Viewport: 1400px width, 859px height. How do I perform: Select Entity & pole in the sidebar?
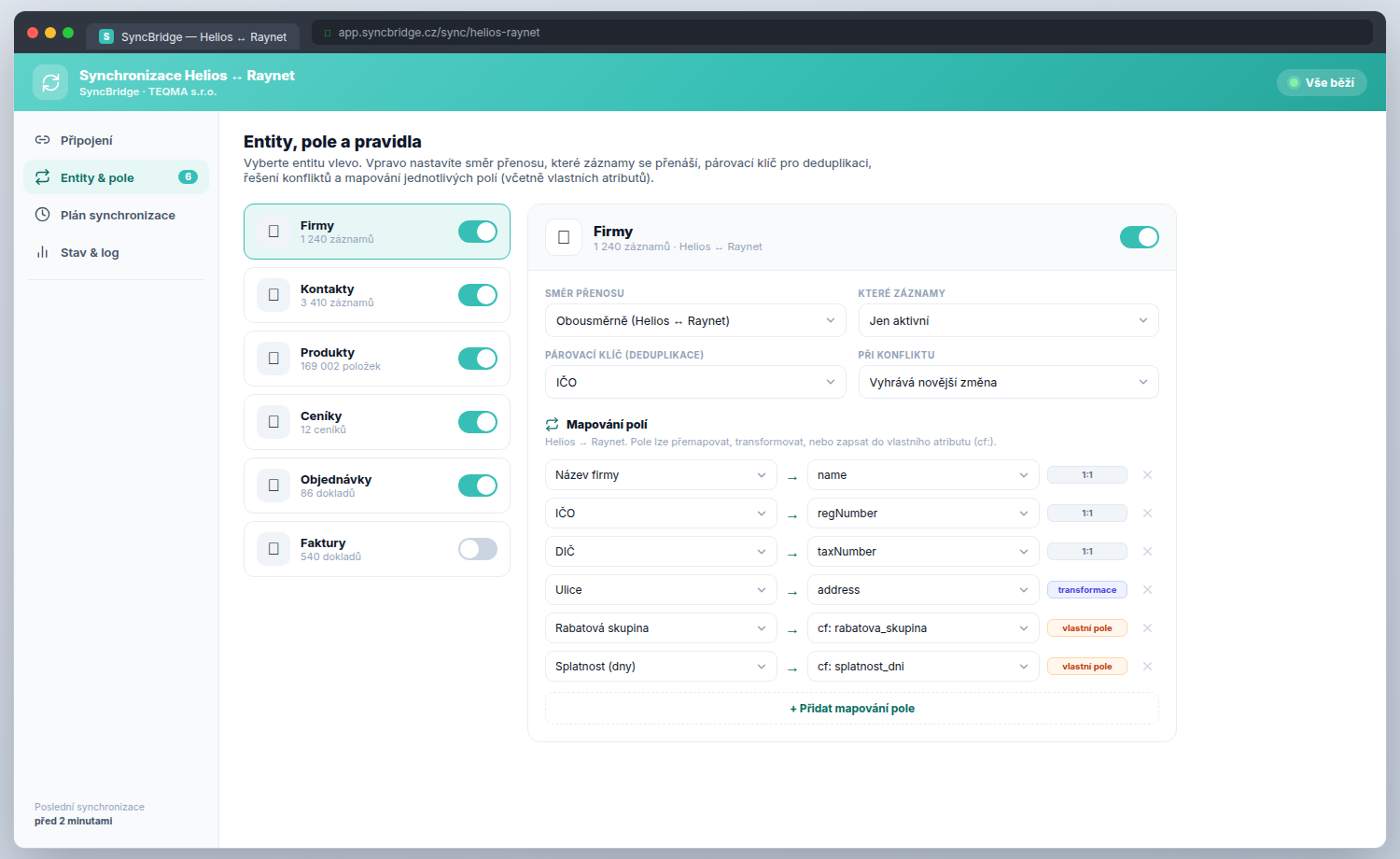[116, 177]
